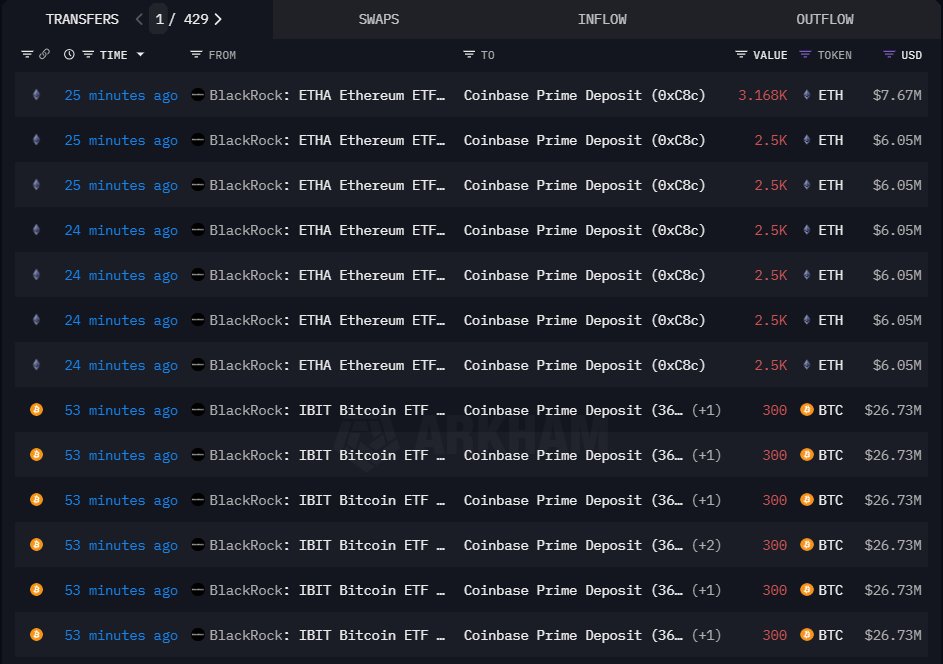Screen dimensions: 943x664
Task: Click the clock icon beside TIME
Action: (x=69, y=55)
